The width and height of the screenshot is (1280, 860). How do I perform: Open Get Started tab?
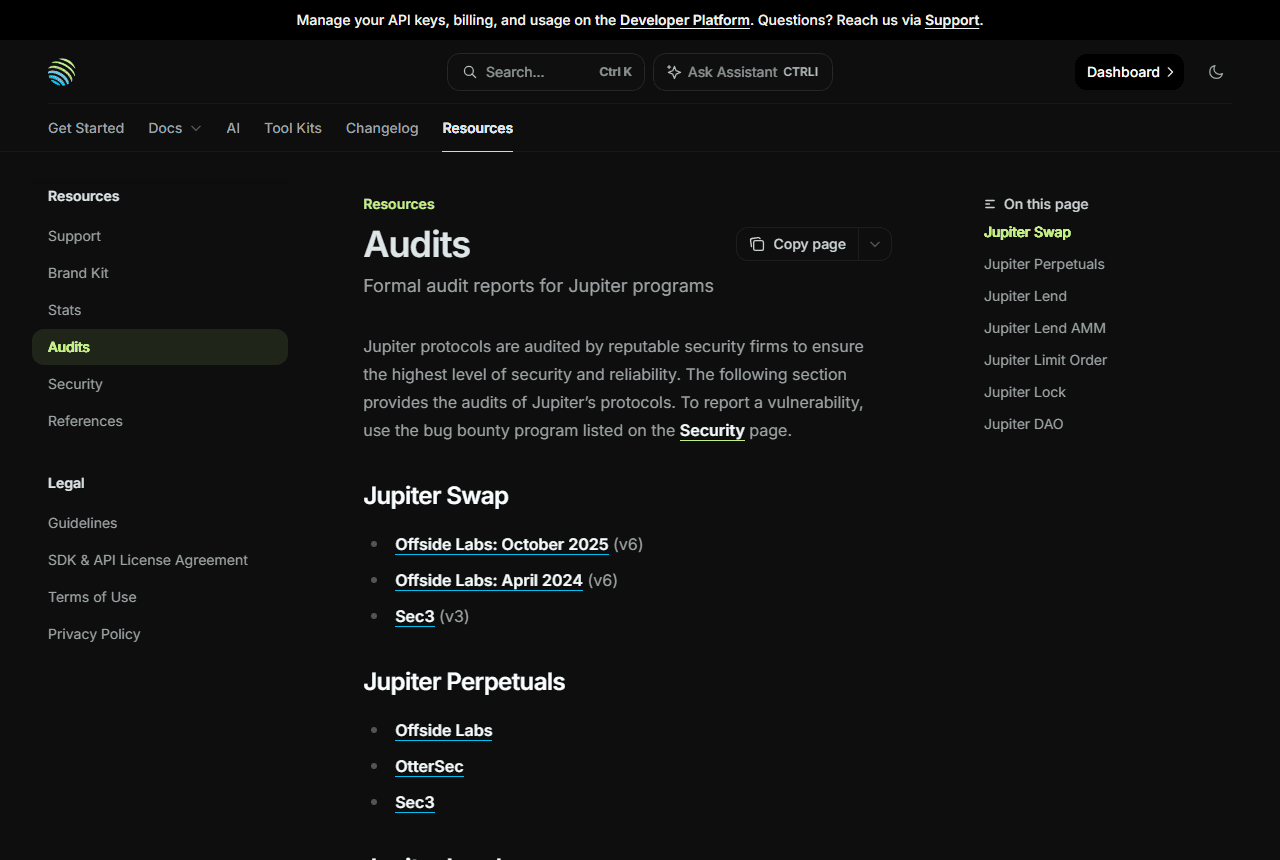coord(86,128)
